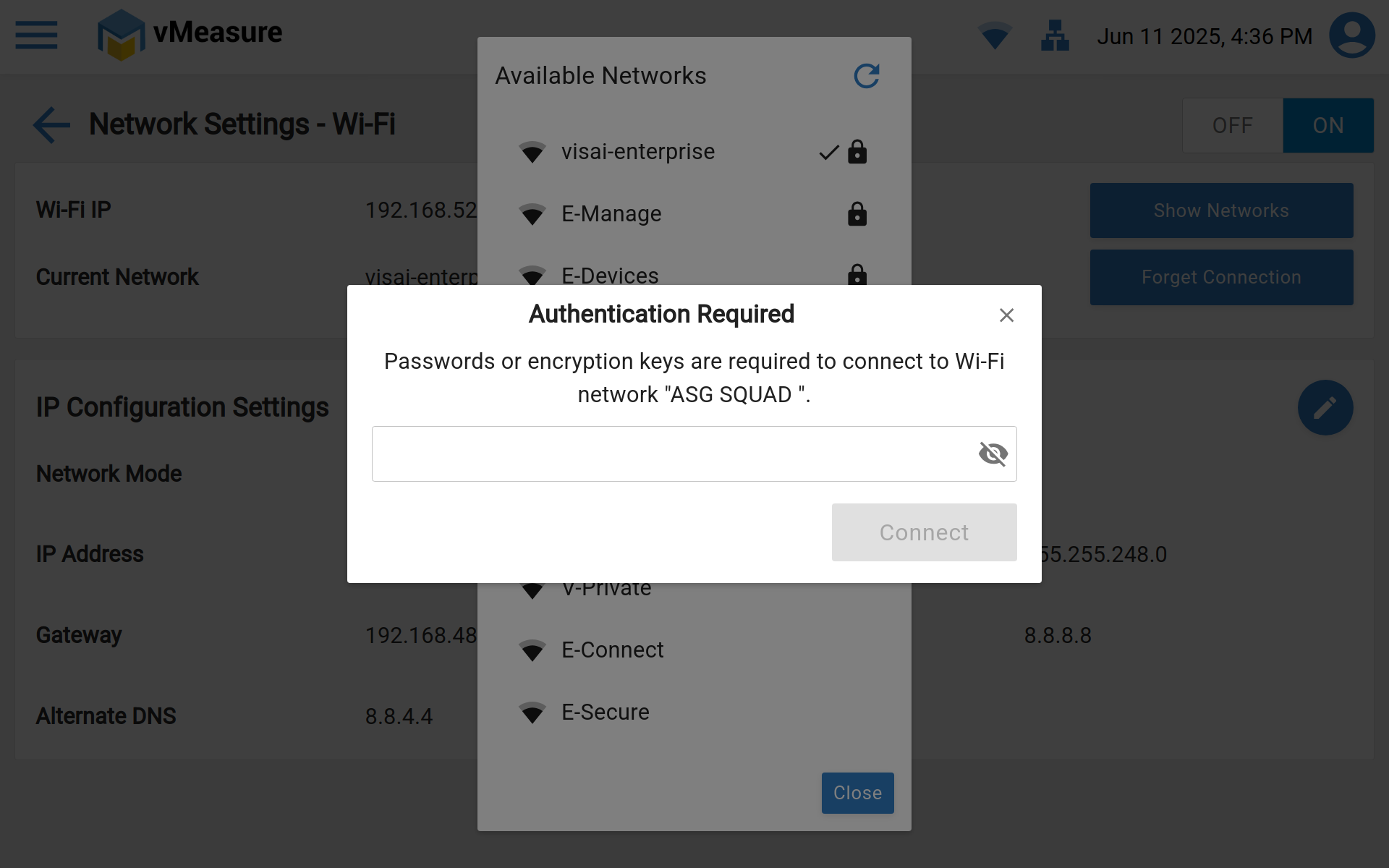
Task: Click the Close button in networks panel
Action: (x=857, y=793)
